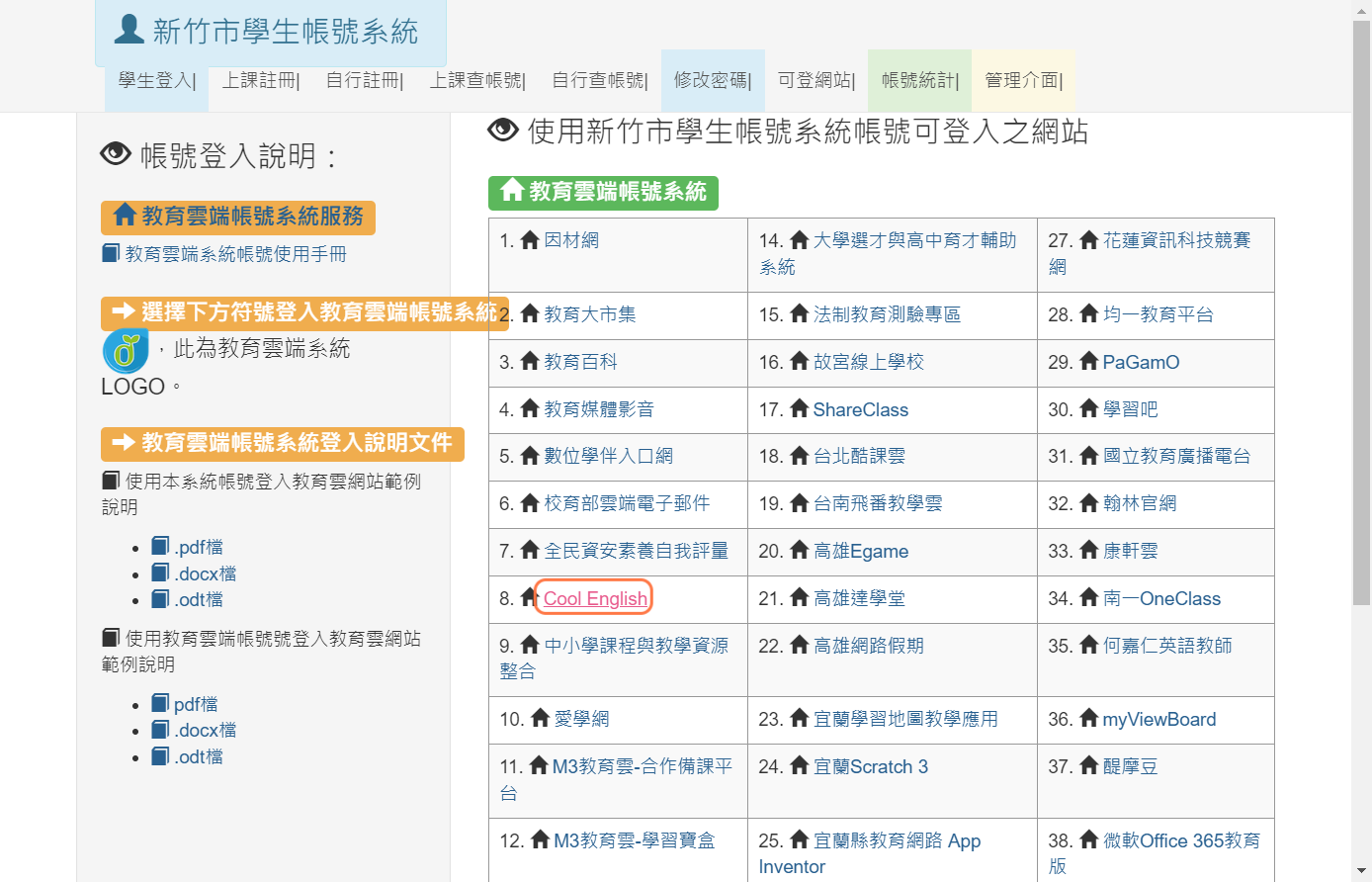Click home icon beside 台南飛番教學雲
Screen dimensions: 1372x882
click(800, 502)
